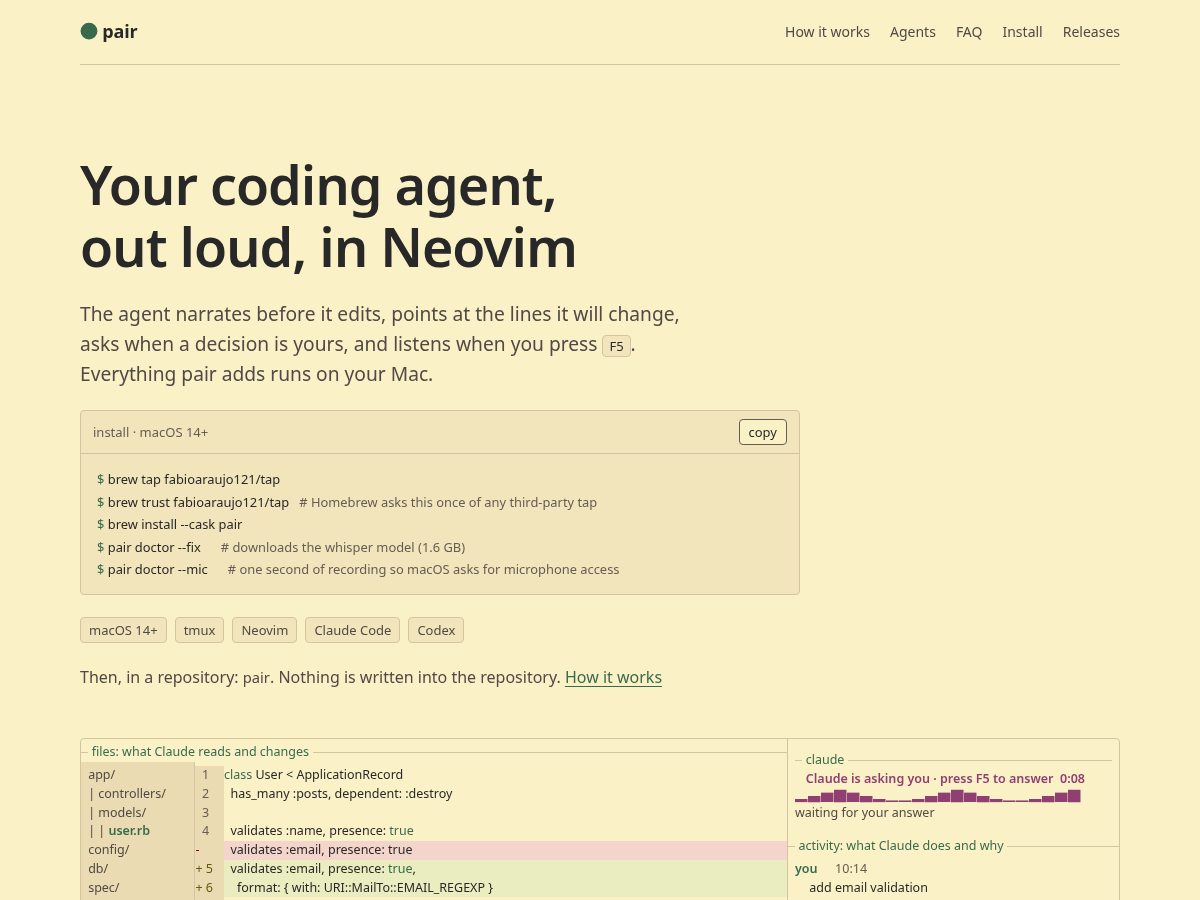Click added line with EMAIL_REGEXP format
This screenshot has width=1200, height=900.
click(490, 887)
